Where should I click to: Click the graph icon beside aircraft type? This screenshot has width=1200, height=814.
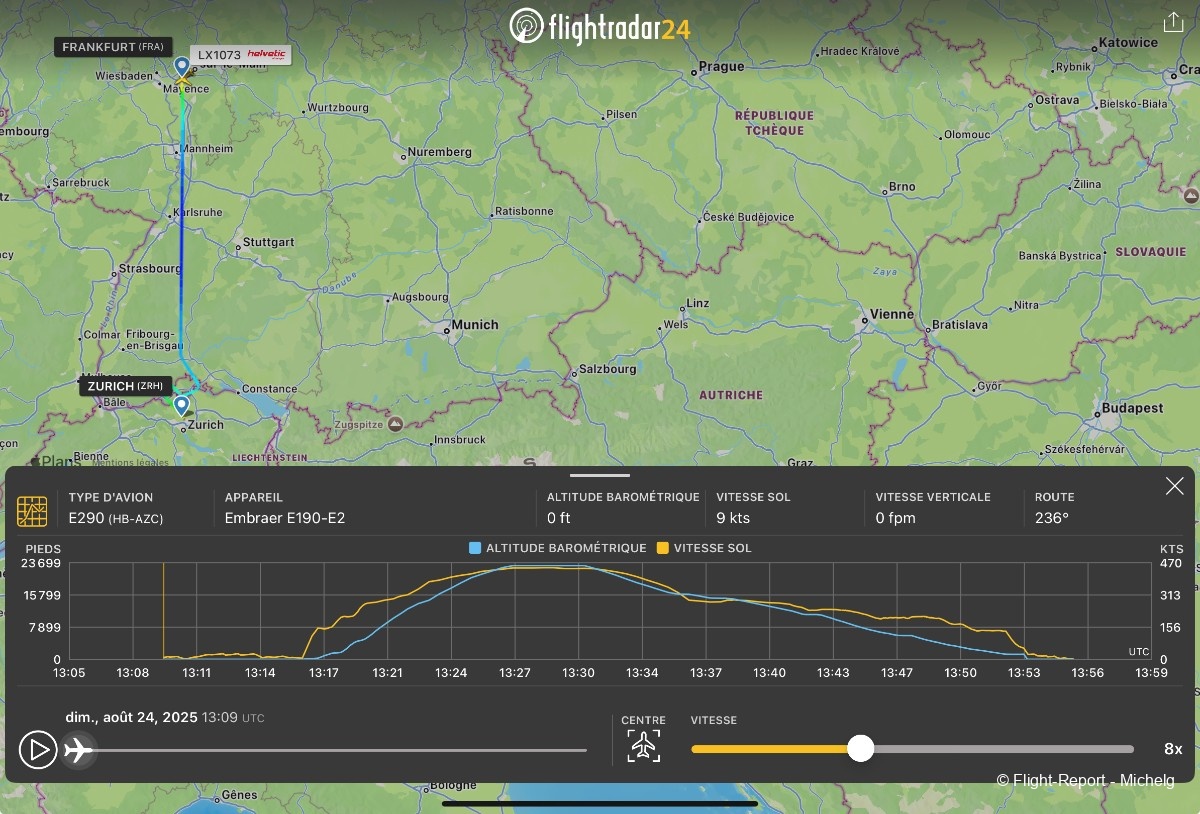point(32,511)
